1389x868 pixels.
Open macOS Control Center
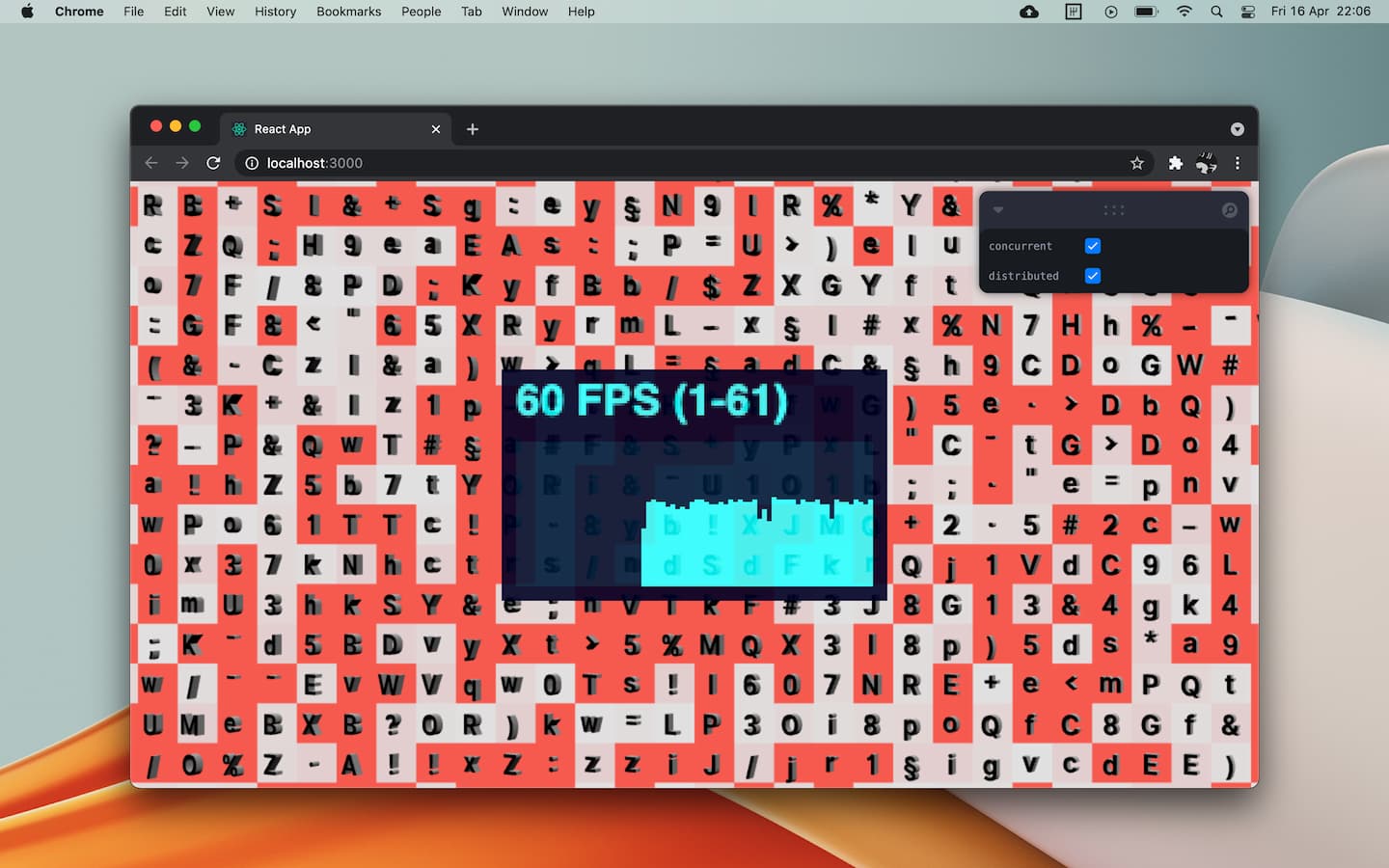(x=1247, y=12)
